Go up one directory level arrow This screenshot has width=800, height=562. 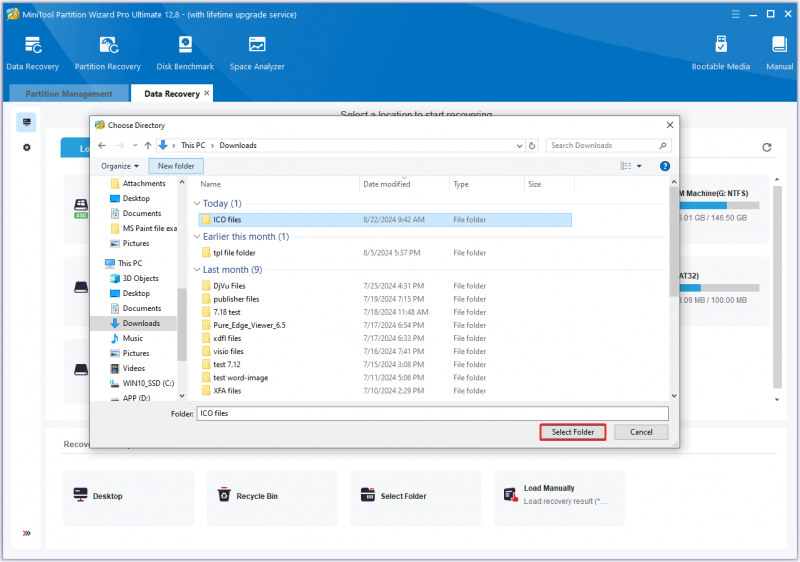[x=147, y=145]
